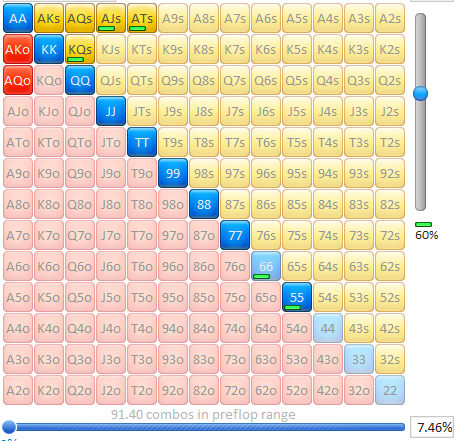Toggle the 55 pocket pair cell
Image resolution: width=457 pixels, height=441 pixels.
tap(297, 297)
